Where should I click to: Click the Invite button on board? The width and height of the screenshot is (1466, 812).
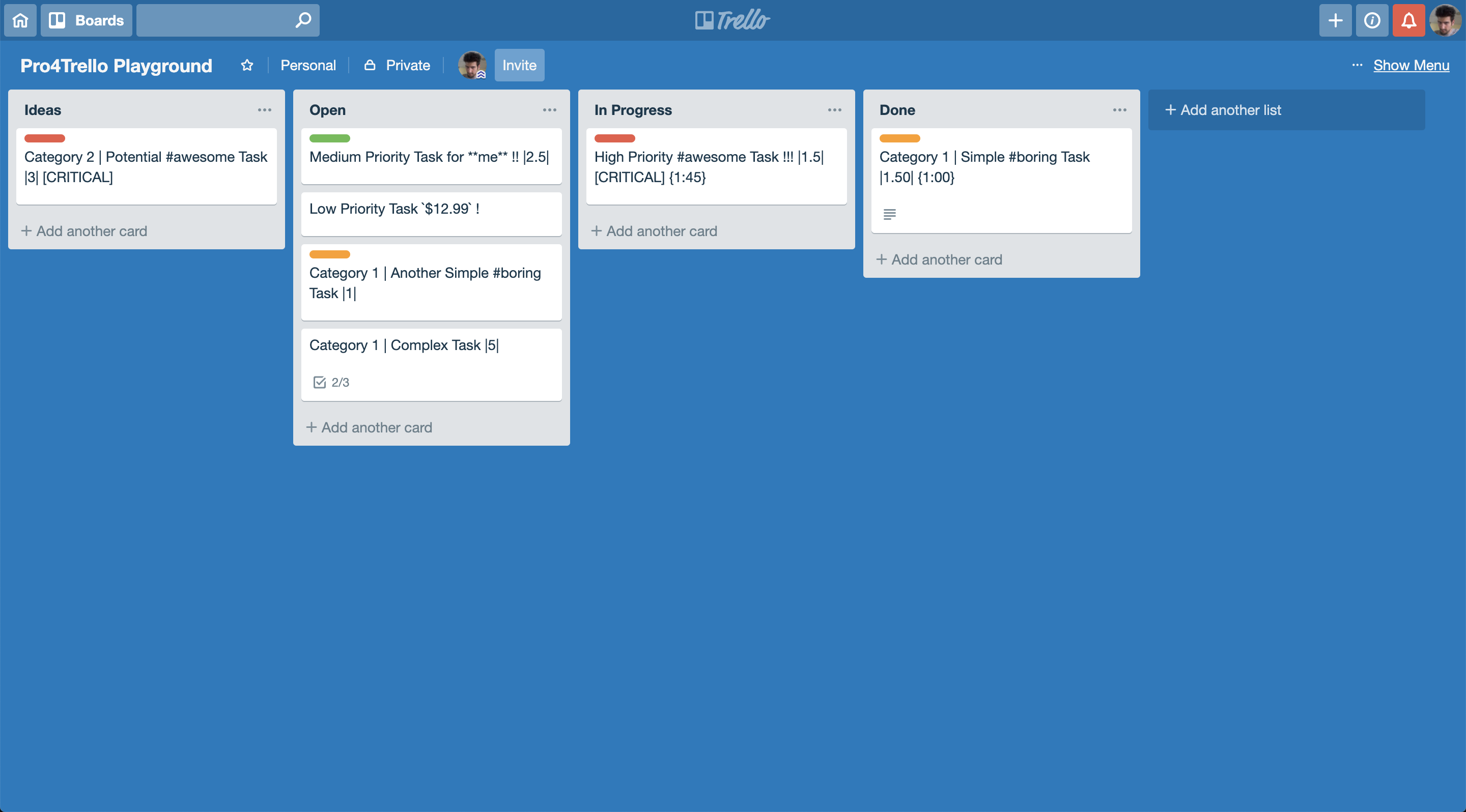(x=520, y=65)
